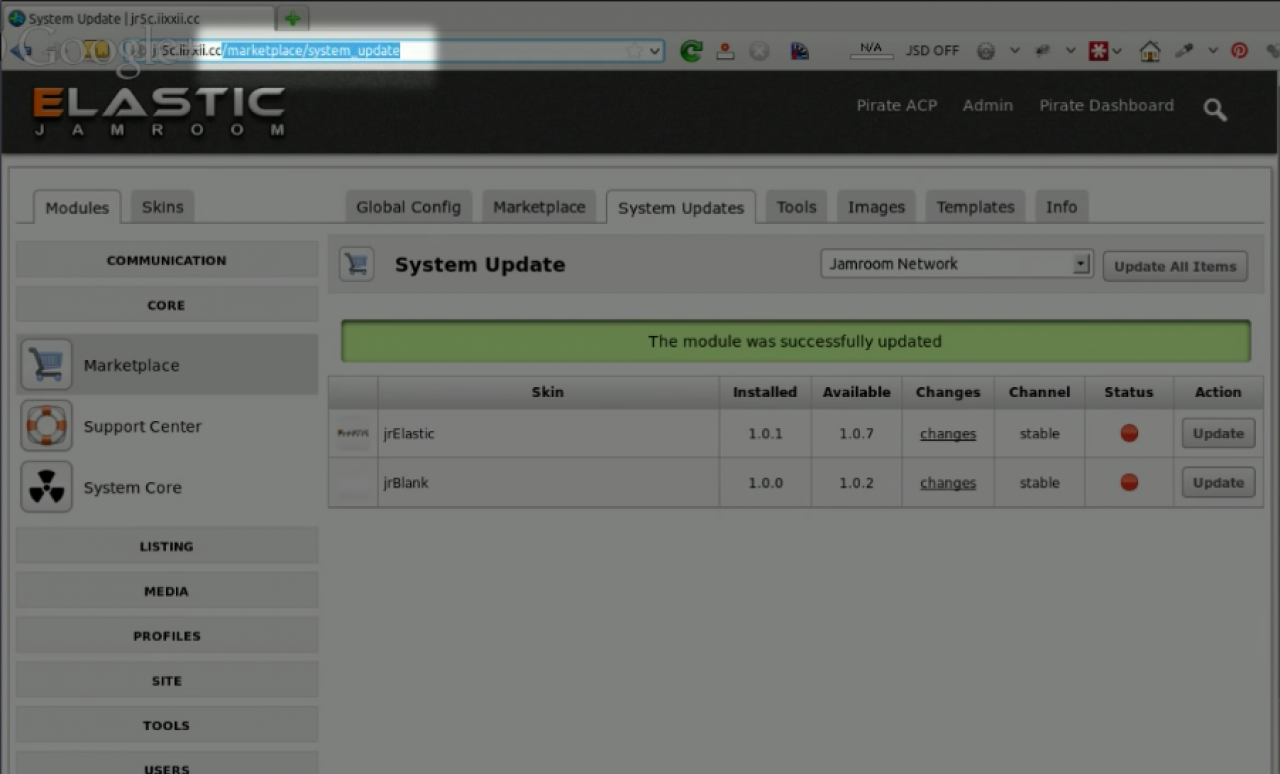The height and width of the screenshot is (774, 1280).
Task: Open a new tab with green plus
Action: (292, 19)
